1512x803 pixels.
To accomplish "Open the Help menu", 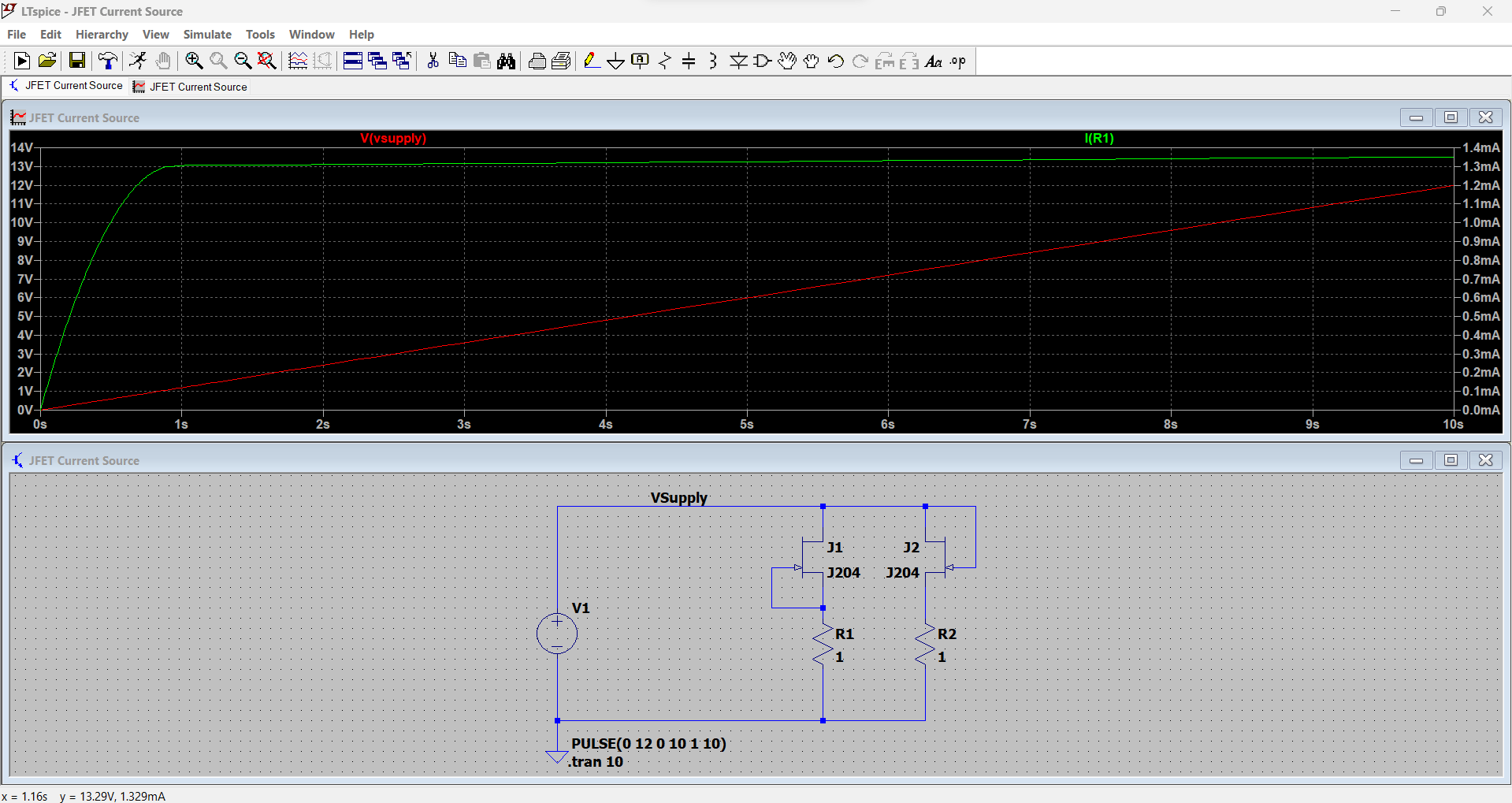I will tap(362, 35).
